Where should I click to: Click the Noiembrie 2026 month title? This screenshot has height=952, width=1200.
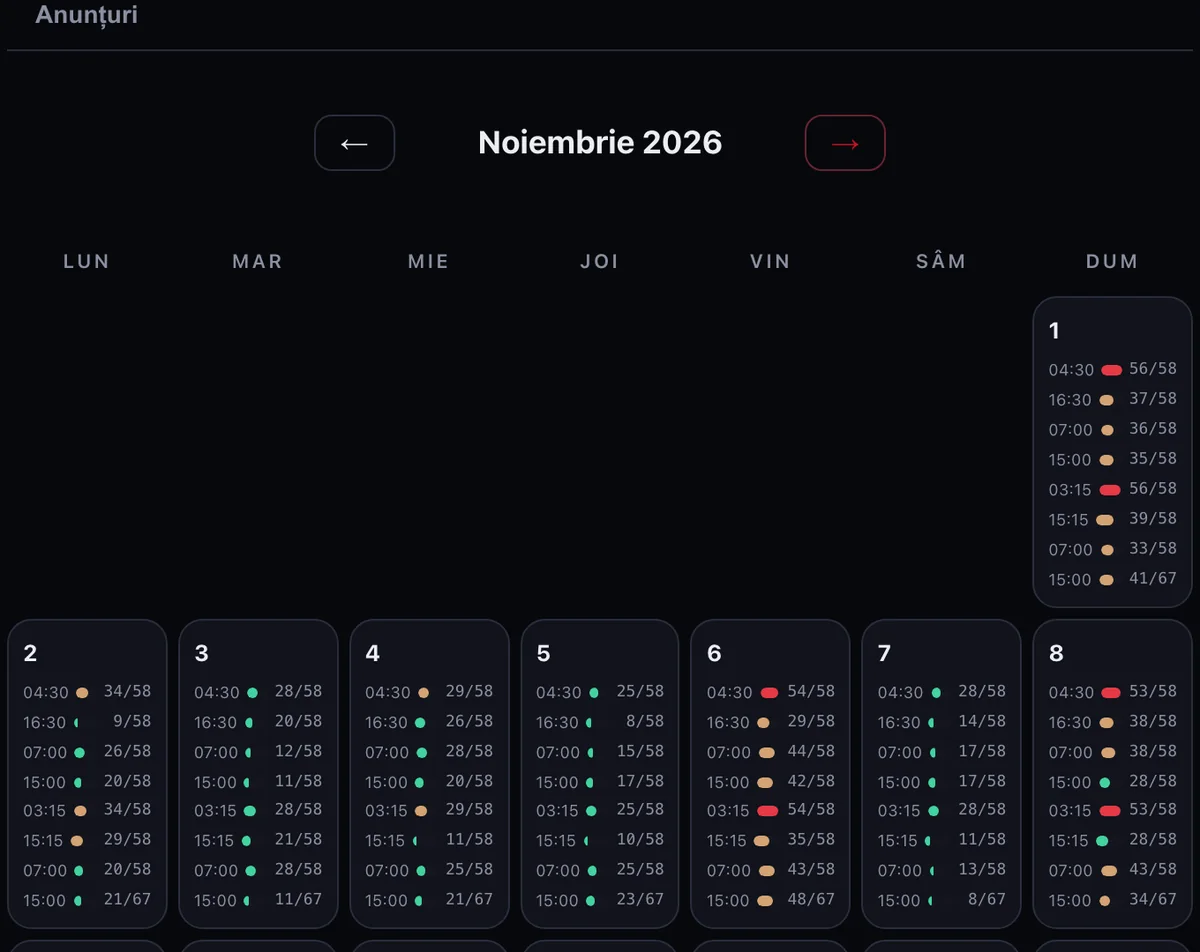[x=600, y=142]
